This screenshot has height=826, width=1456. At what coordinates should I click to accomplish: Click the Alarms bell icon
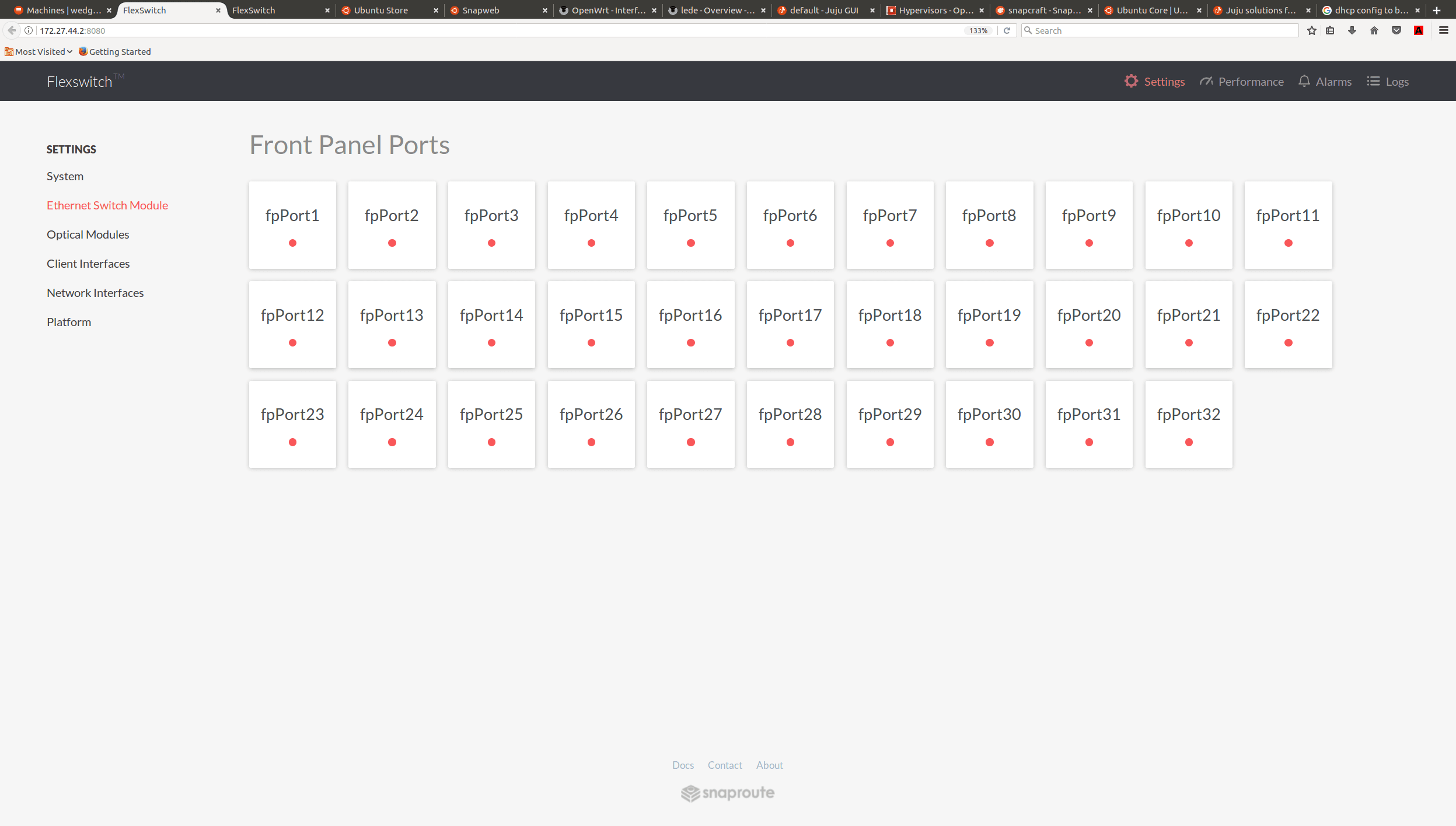click(x=1304, y=81)
